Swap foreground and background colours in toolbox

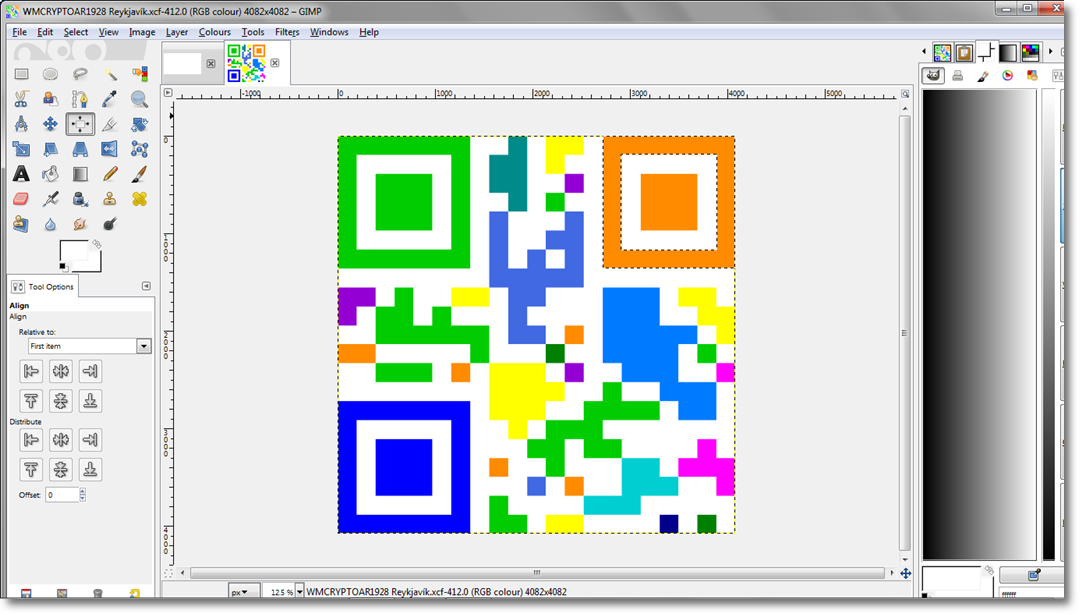click(96, 244)
